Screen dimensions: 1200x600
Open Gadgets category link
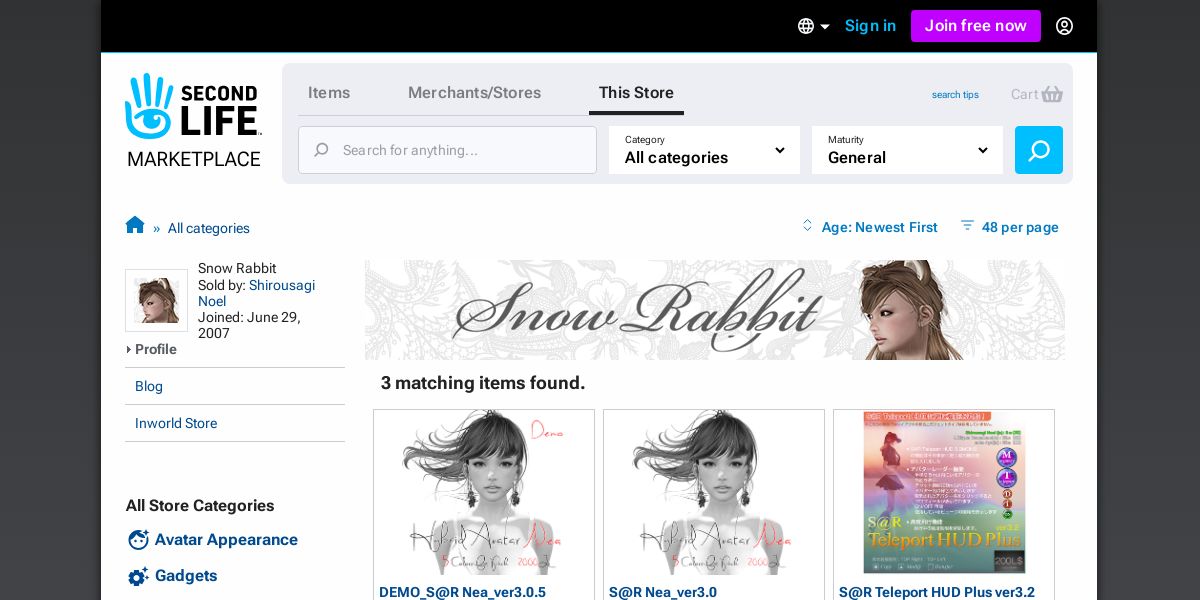(186, 576)
